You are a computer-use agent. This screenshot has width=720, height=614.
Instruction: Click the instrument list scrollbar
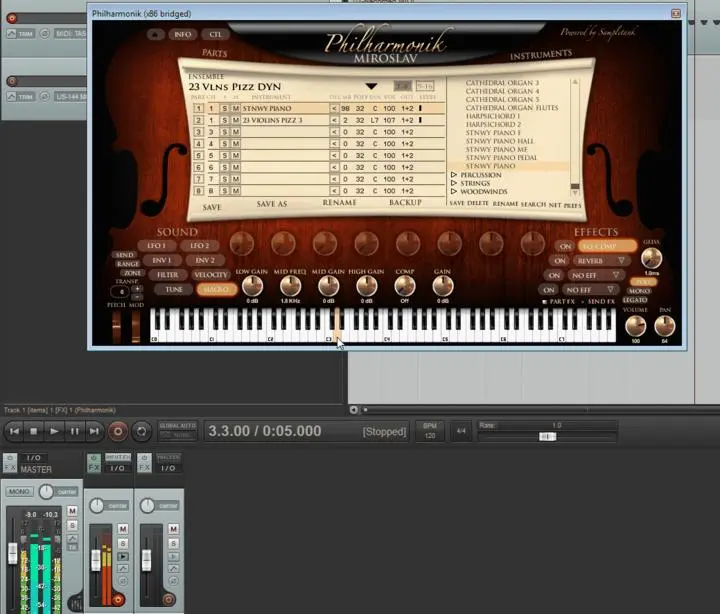click(574, 137)
